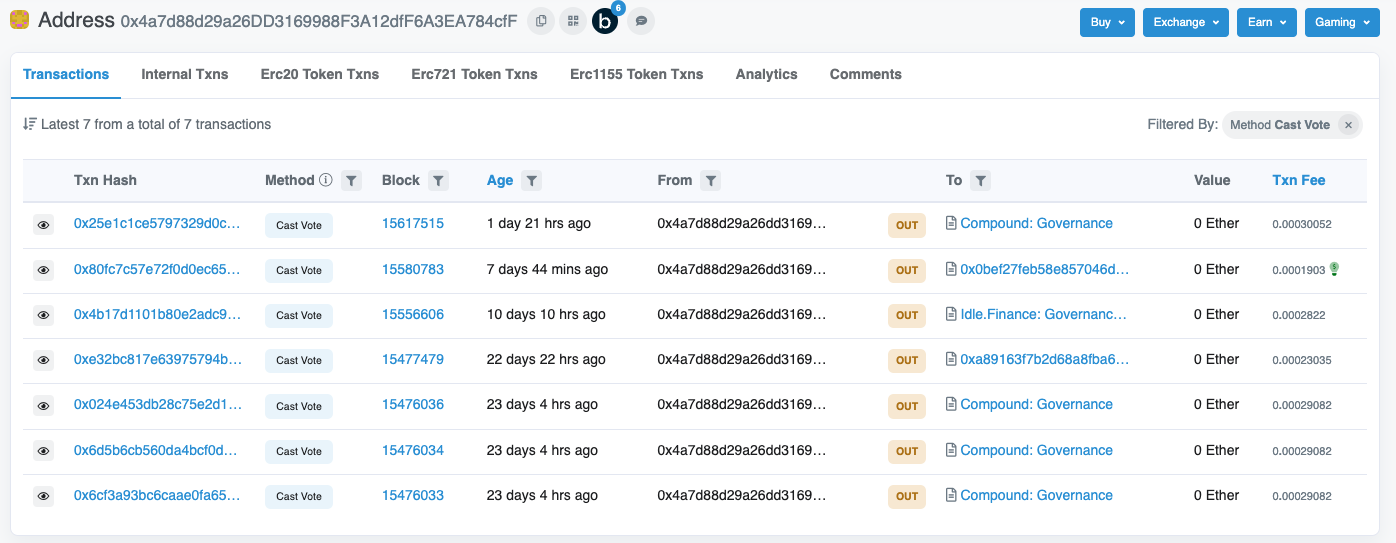Preview details of transaction 0x6d5b6cb560da4bcf0d
Viewport: 1396px width, 543px height.
[44, 451]
